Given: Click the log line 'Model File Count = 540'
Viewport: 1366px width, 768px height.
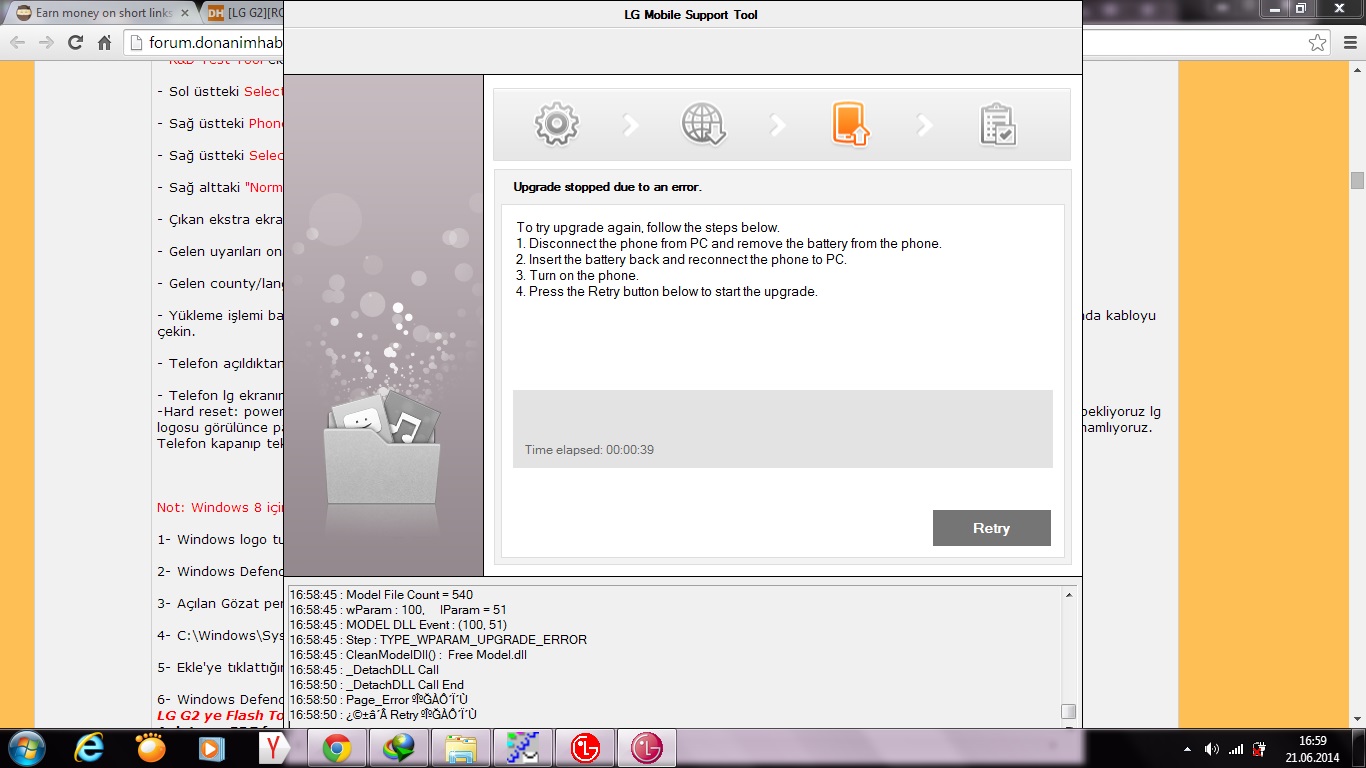Looking at the screenshot, I should coord(381,595).
